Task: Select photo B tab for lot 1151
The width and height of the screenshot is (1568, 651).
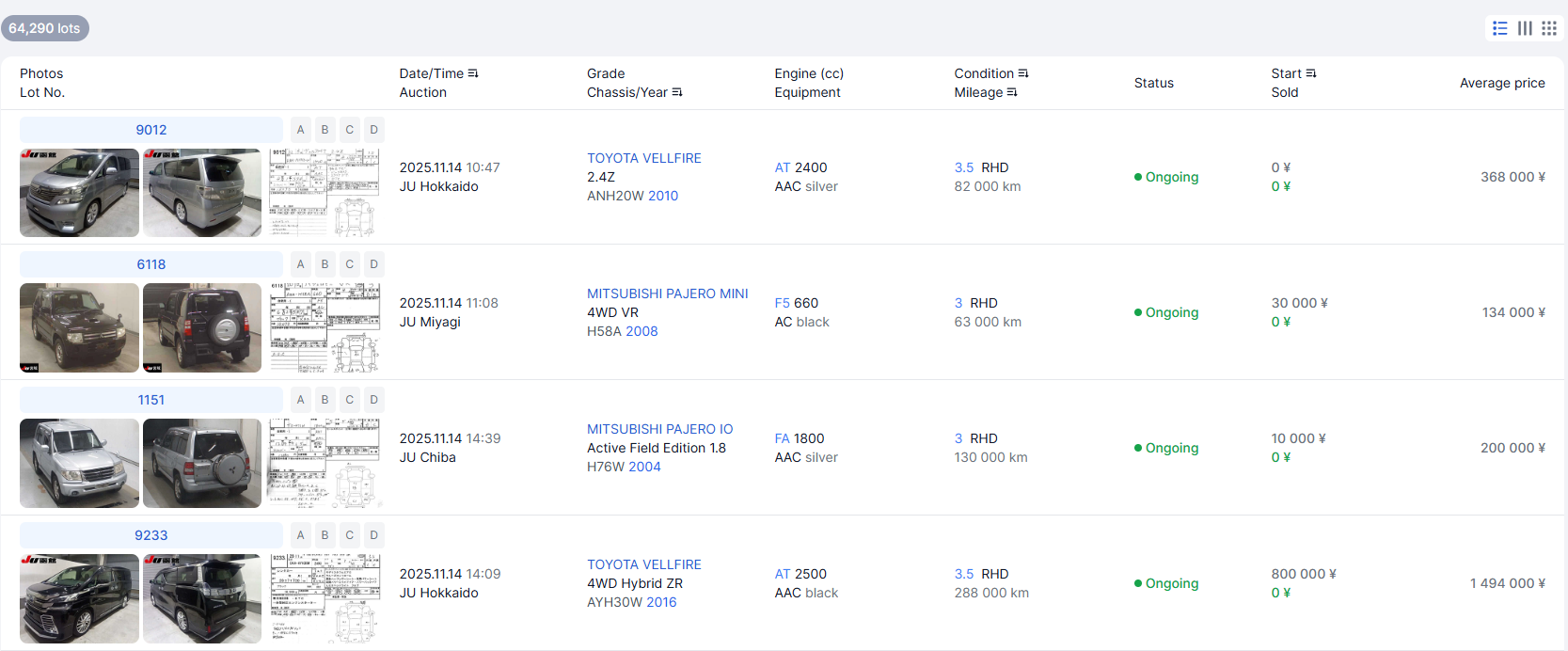Action: [x=325, y=400]
